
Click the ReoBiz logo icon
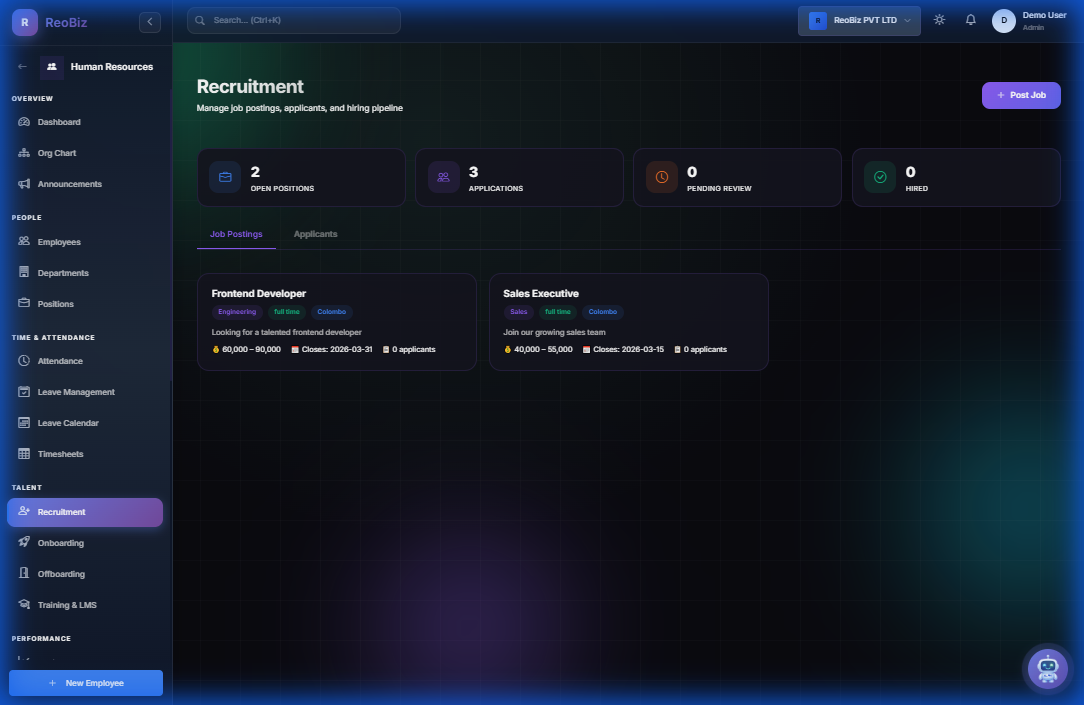click(24, 22)
